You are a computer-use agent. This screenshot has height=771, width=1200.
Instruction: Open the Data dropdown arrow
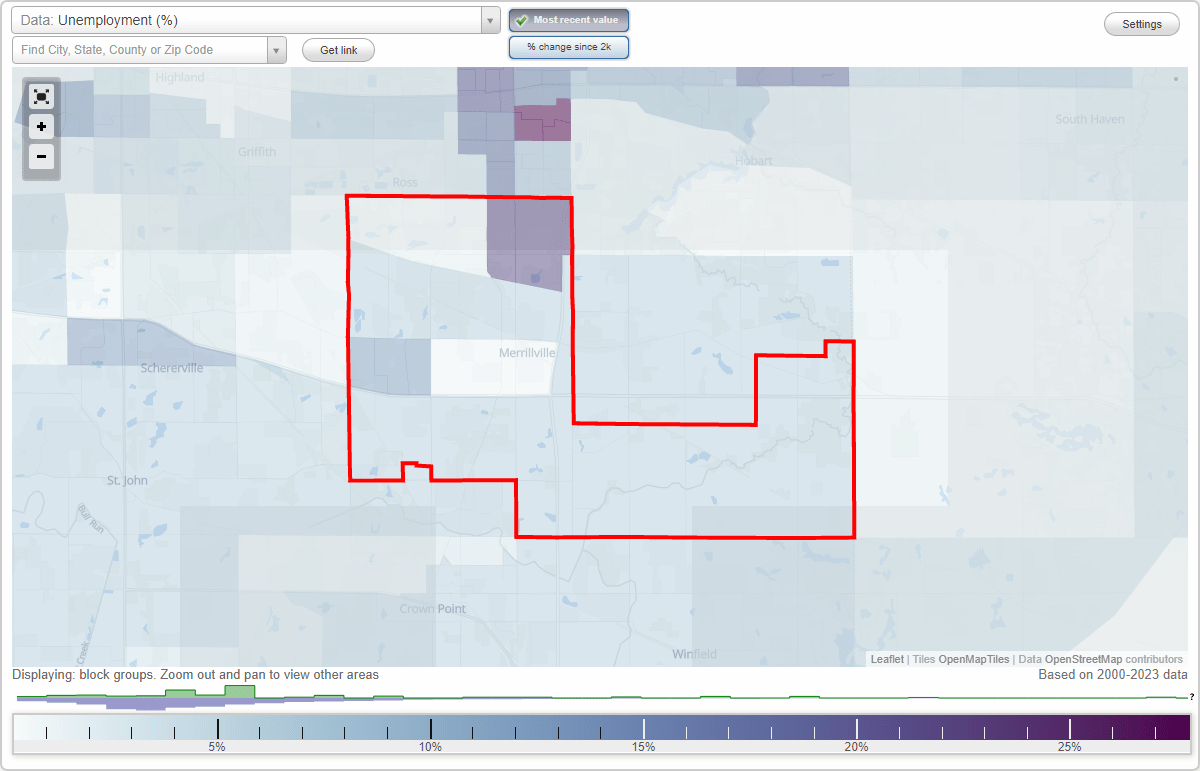click(489, 19)
